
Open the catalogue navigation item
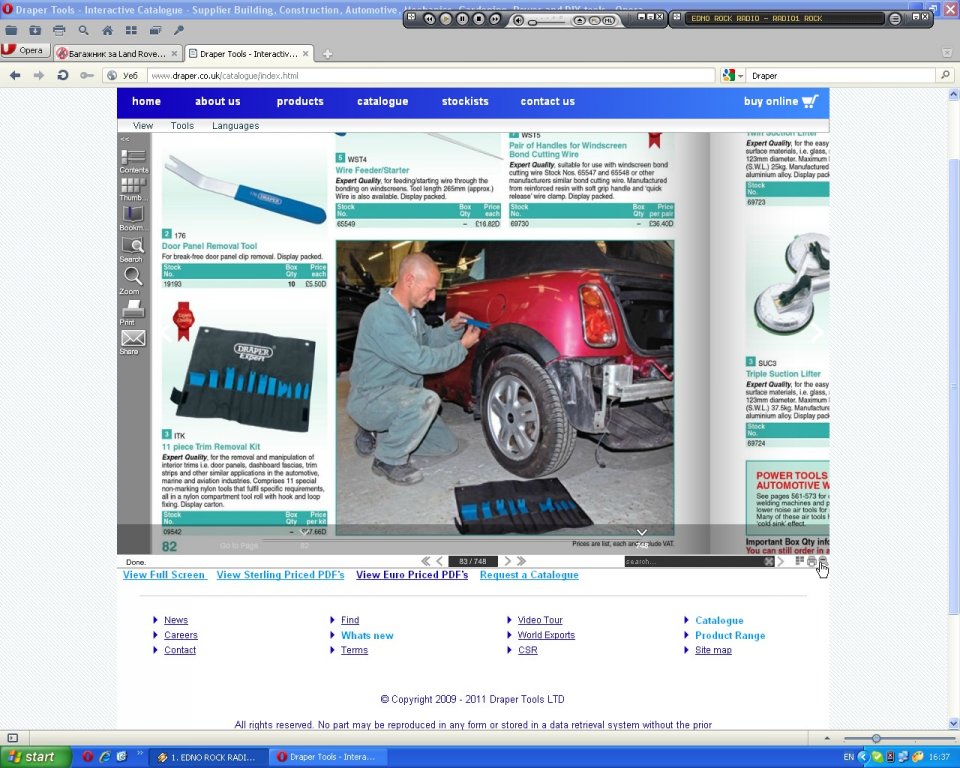(x=383, y=102)
